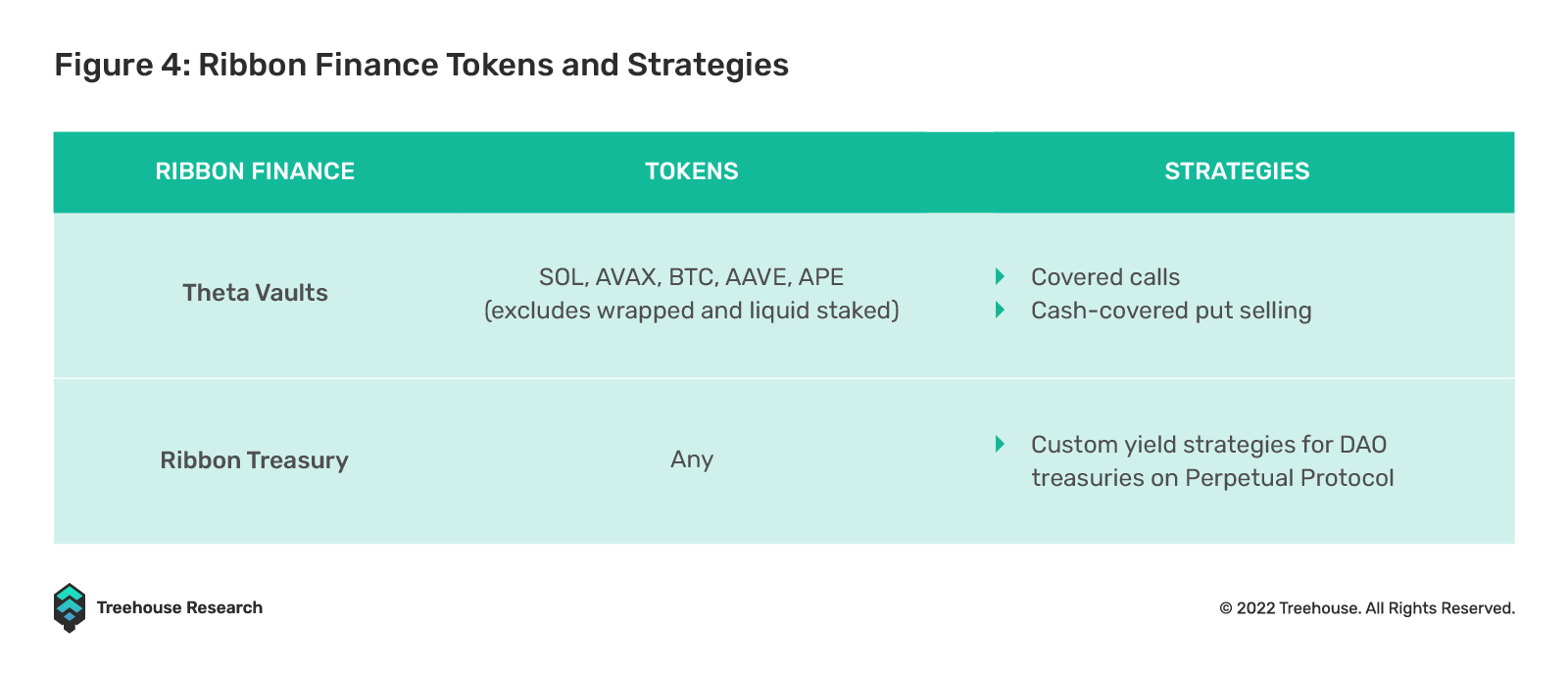Select the TOKENS column header

692,171
